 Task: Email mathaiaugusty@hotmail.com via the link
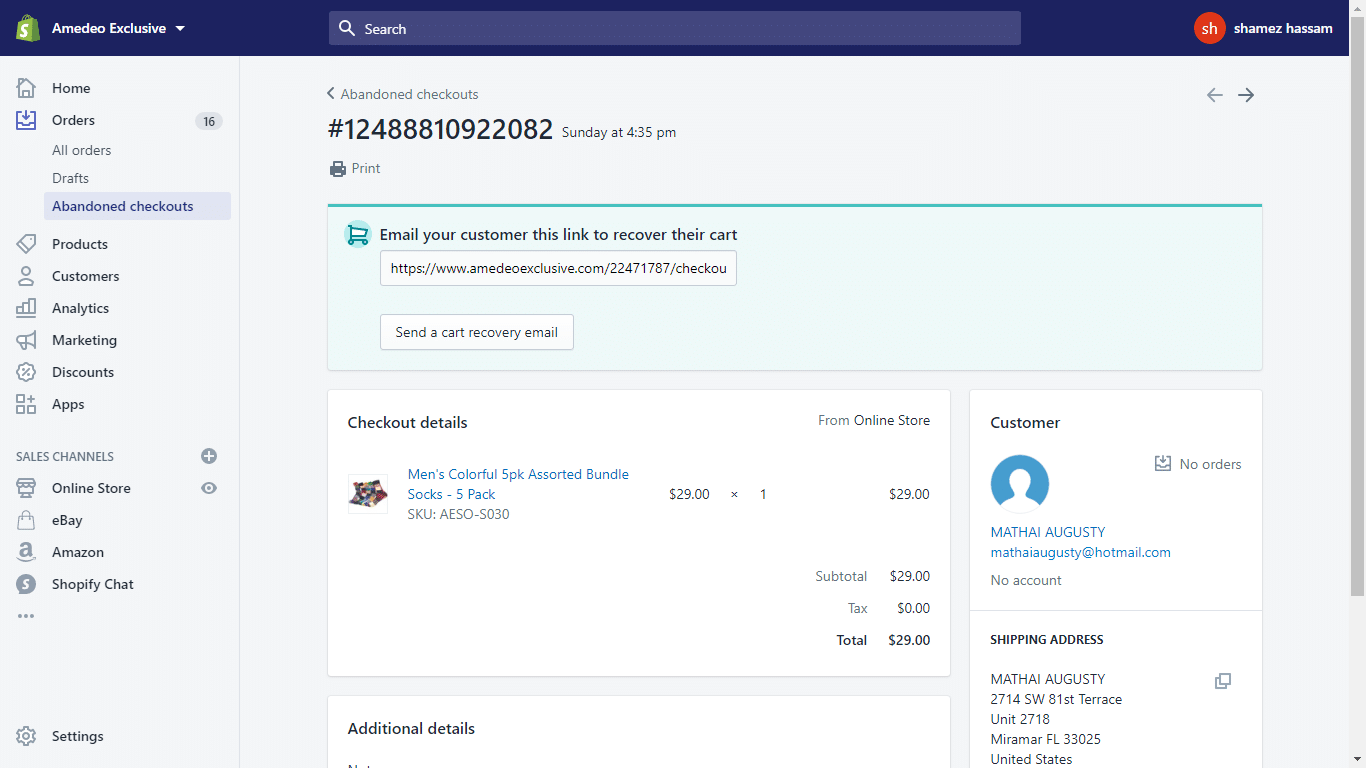1080,552
